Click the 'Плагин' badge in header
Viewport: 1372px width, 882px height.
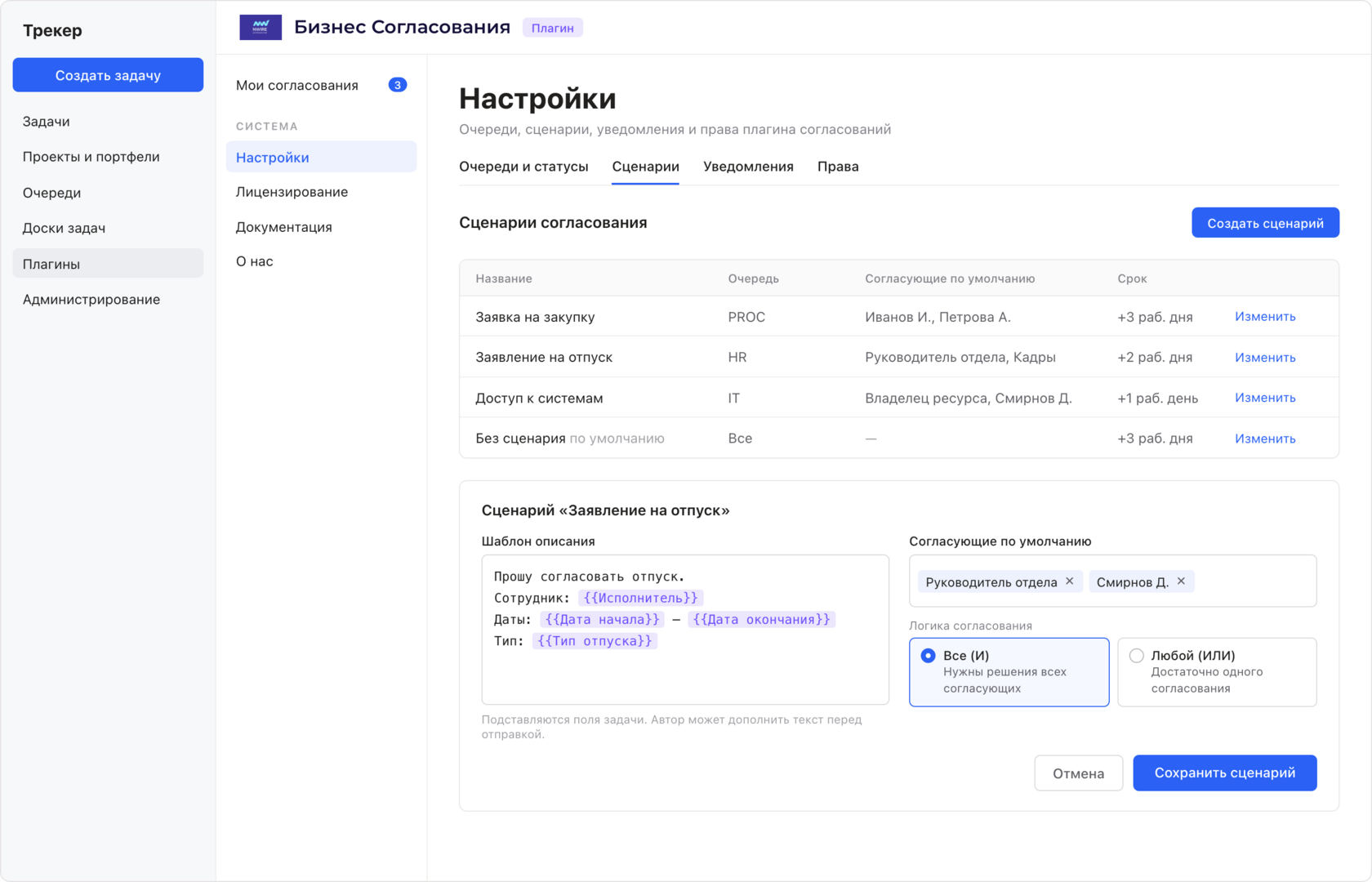point(553,28)
